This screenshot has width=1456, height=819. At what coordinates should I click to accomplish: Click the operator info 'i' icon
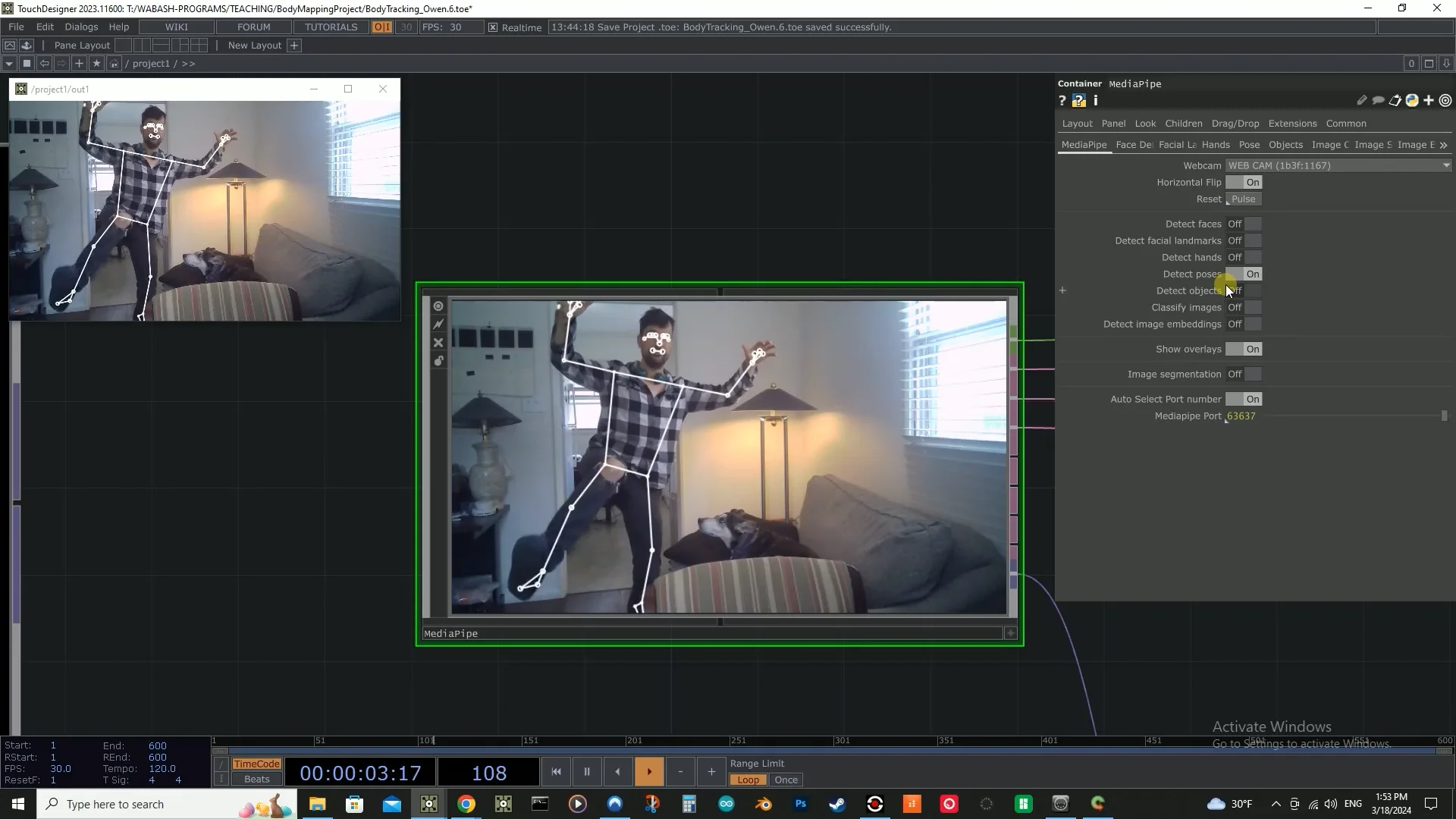pyautogui.click(x=1096, y=101)
